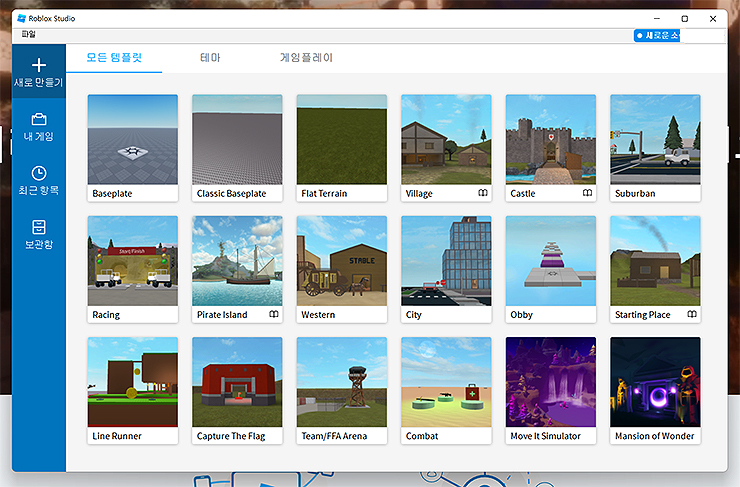Click the Baseplate label text
740x487 pixels.
[x=112, y=193]
